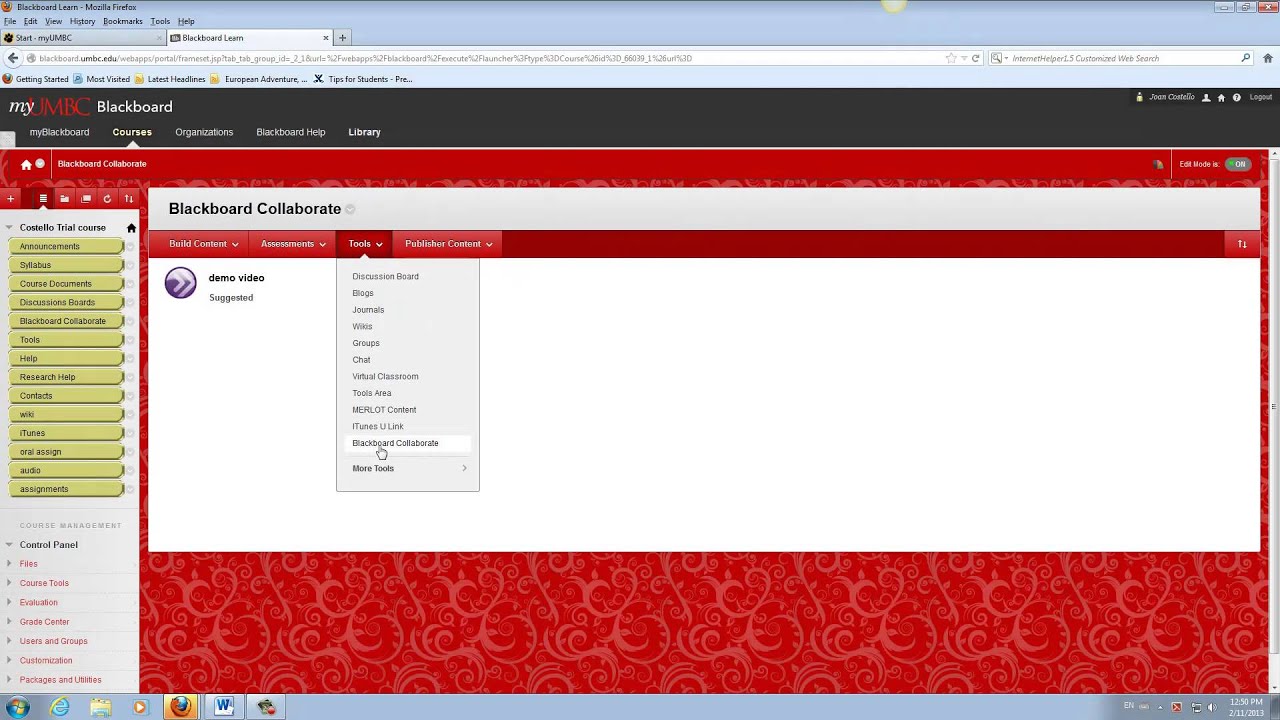The width and height of the screenshot is (1280, 720).
Task: Launch Internet Explorer from the taskbar
Action: click(x=60, y=707)
